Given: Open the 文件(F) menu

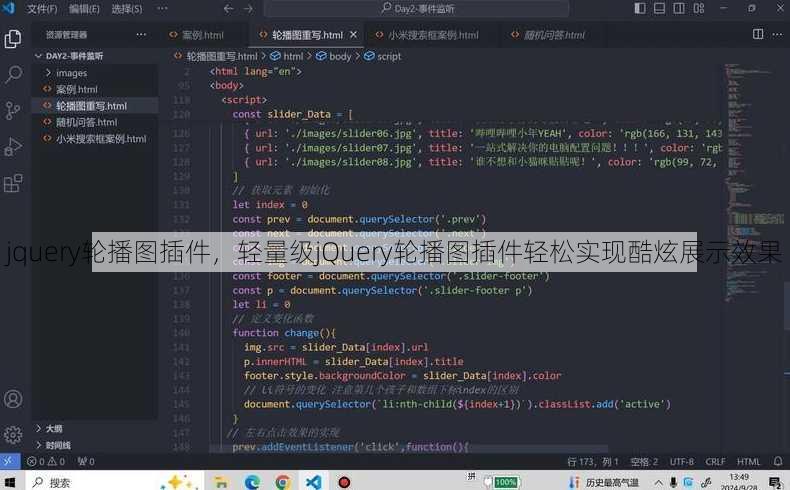Looking at the screenshot, I should pos(42,9).
